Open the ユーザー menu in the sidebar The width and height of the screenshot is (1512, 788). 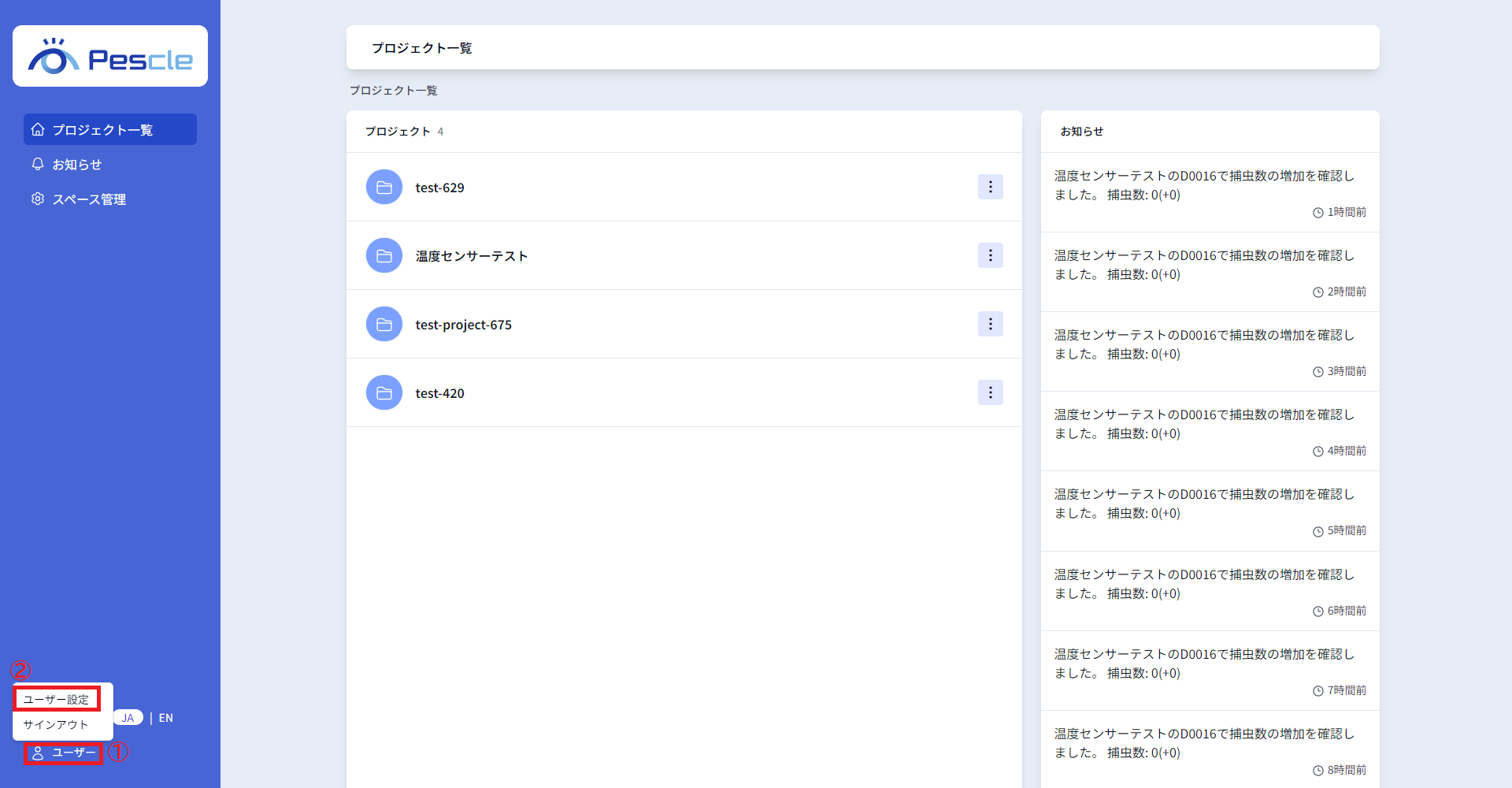click(x=64, y=753)
